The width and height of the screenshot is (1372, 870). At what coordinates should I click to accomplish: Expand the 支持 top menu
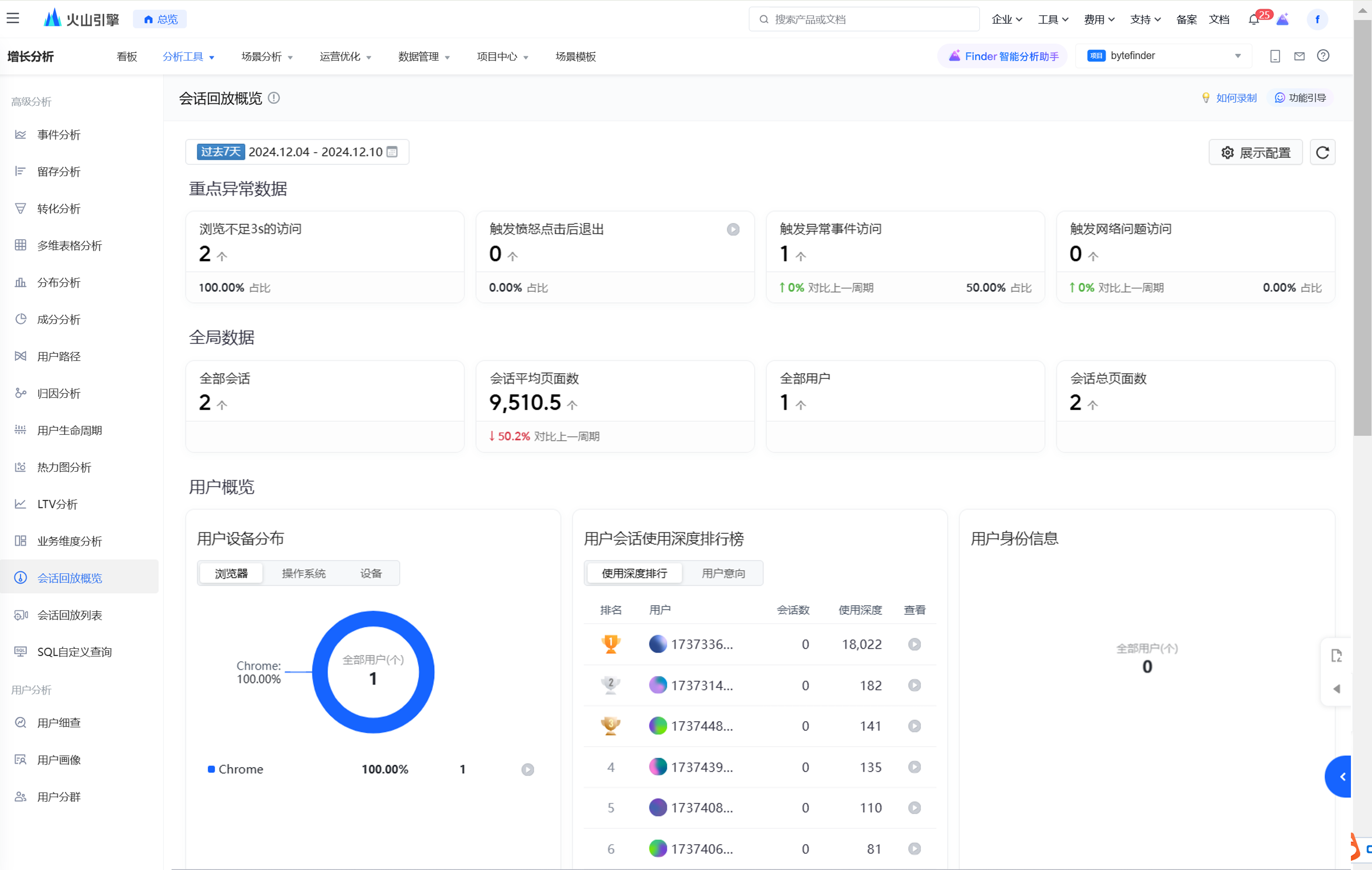1145,19
